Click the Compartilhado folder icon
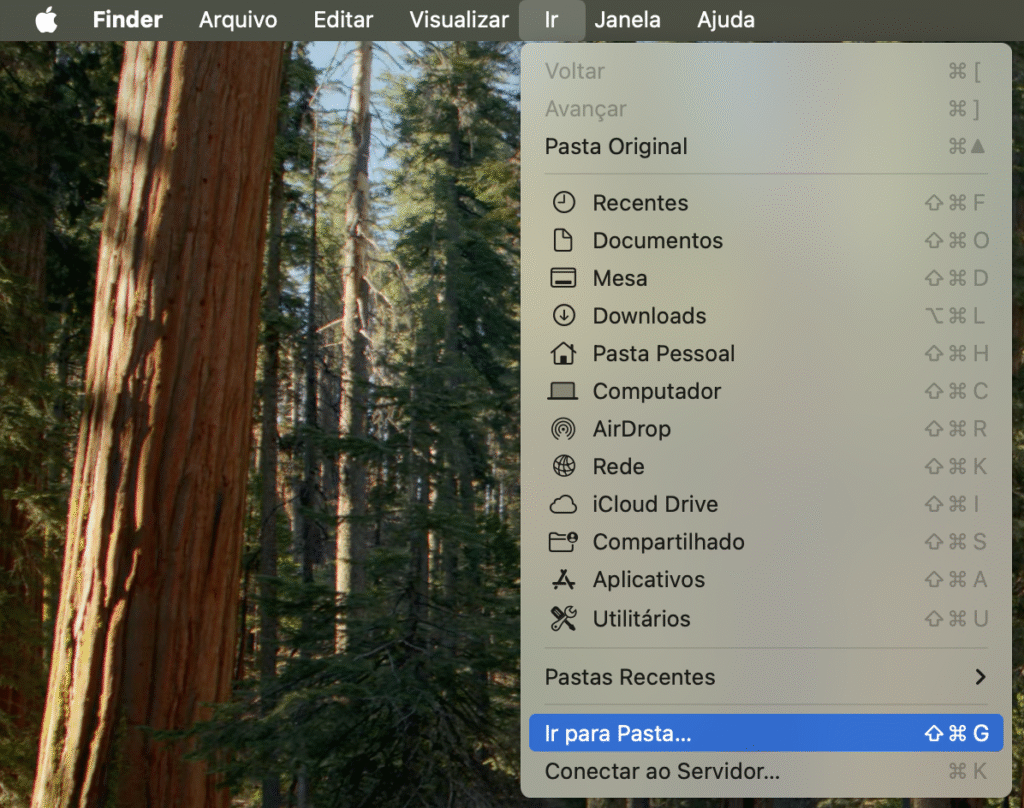This screenshot has width=1024, height=808. [563, 541]
